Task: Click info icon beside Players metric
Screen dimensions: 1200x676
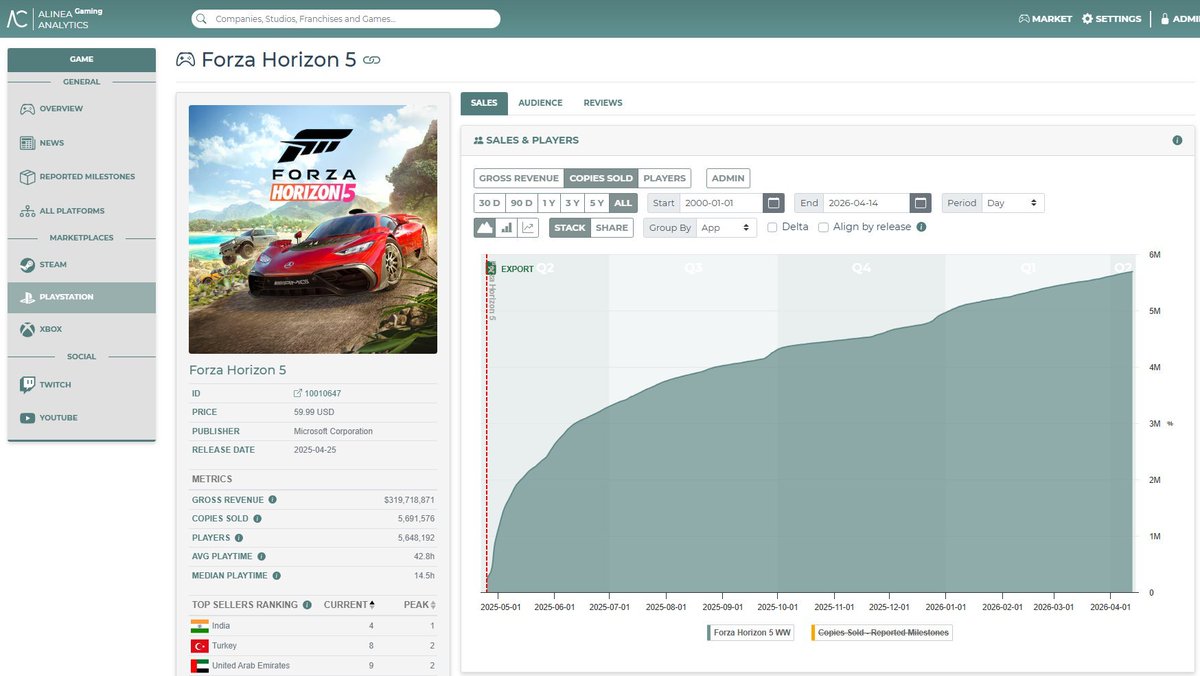Action: pyautogui.click(x=239, y=538)
